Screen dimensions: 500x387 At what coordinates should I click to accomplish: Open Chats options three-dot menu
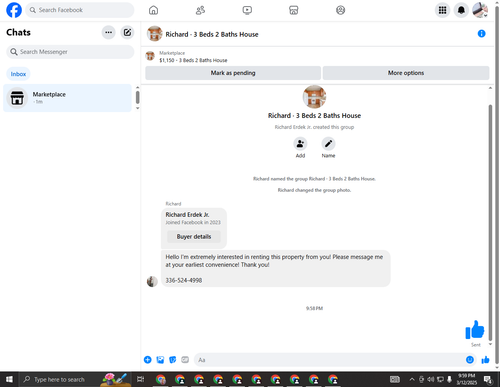[x=108, y=32]
